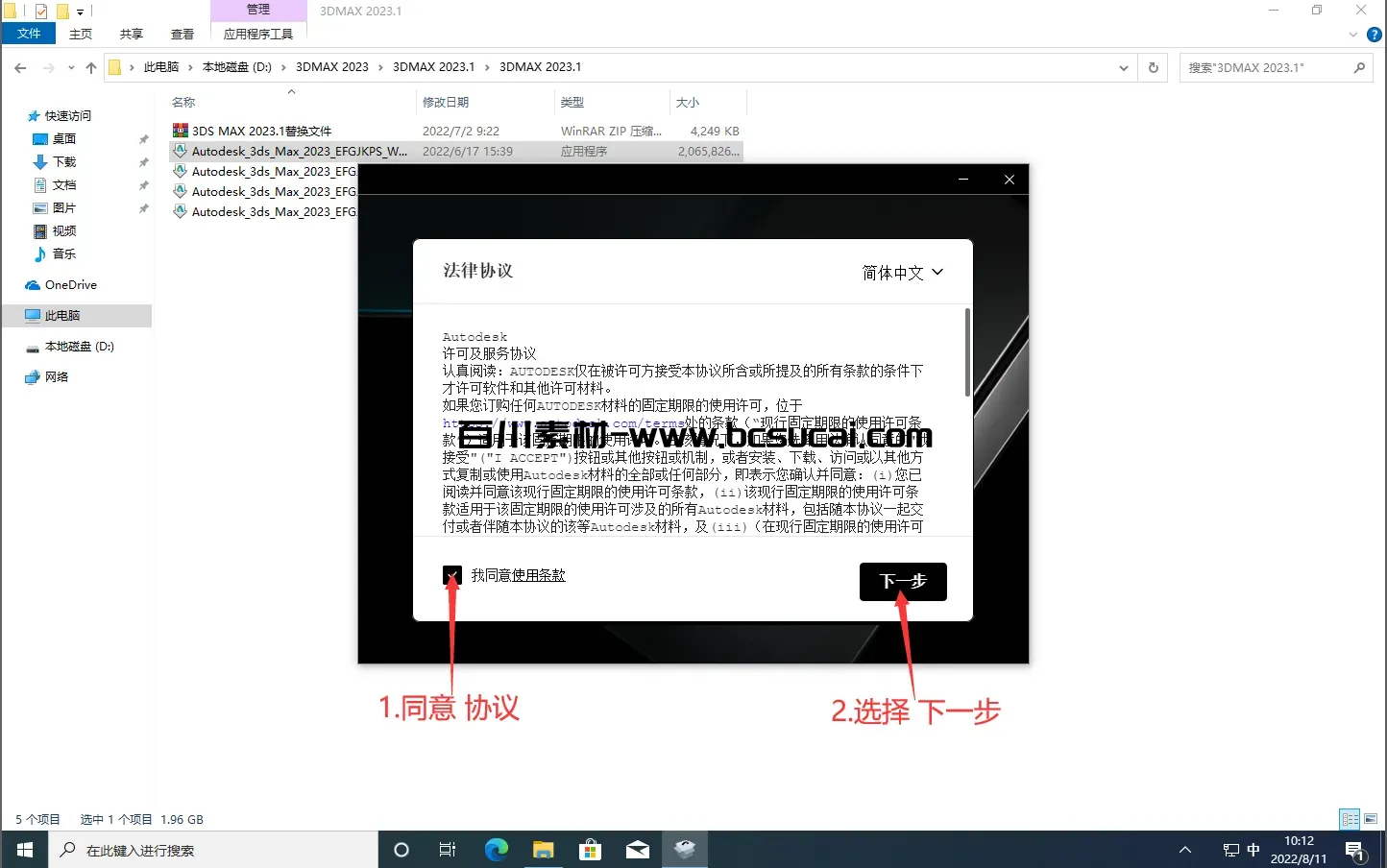Screen dimensions: 1387x868
Task: Open 本地磁盘 (D:) in the sidebar
Action: coord(79,346)
